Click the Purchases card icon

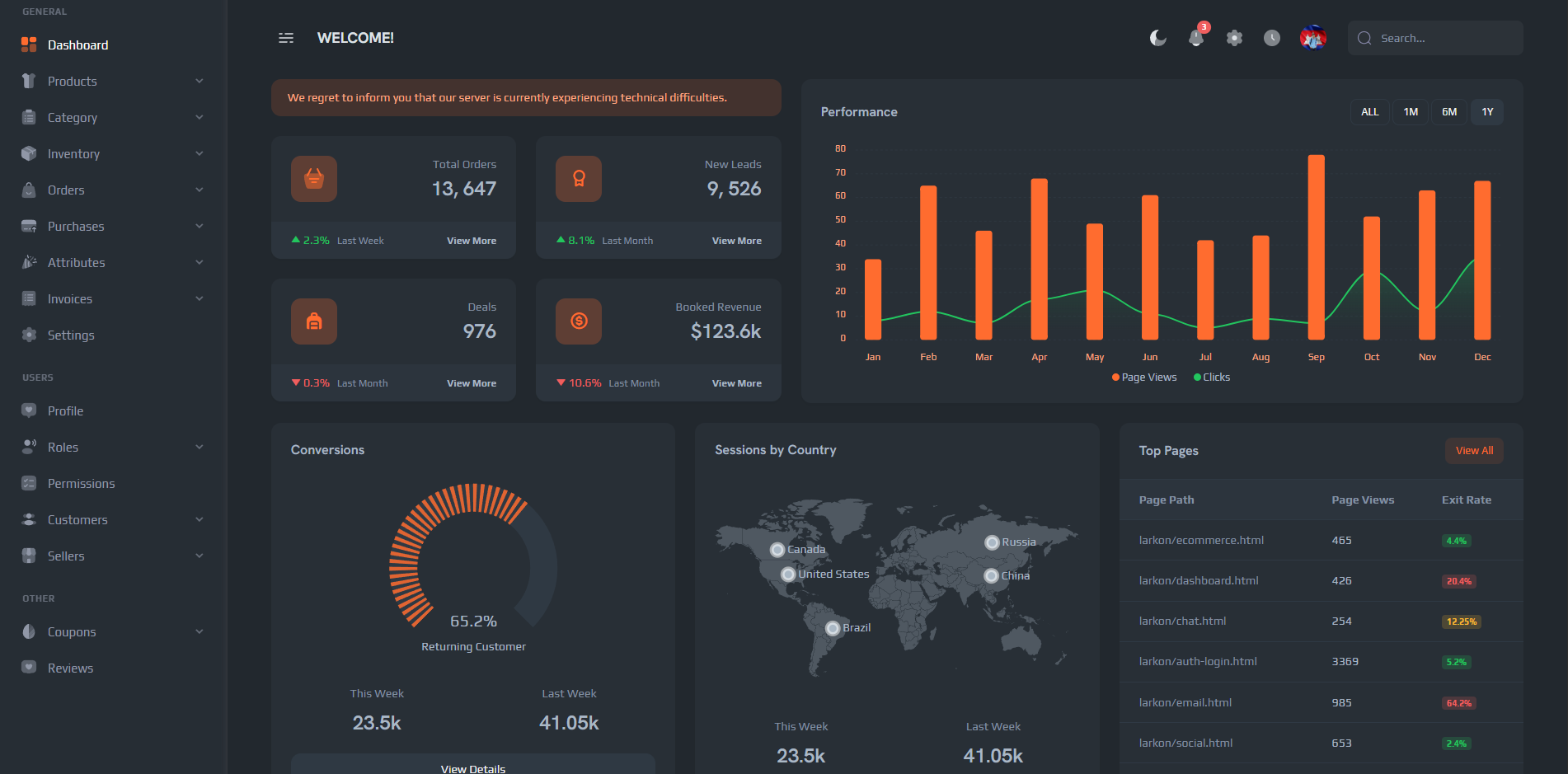29,226
